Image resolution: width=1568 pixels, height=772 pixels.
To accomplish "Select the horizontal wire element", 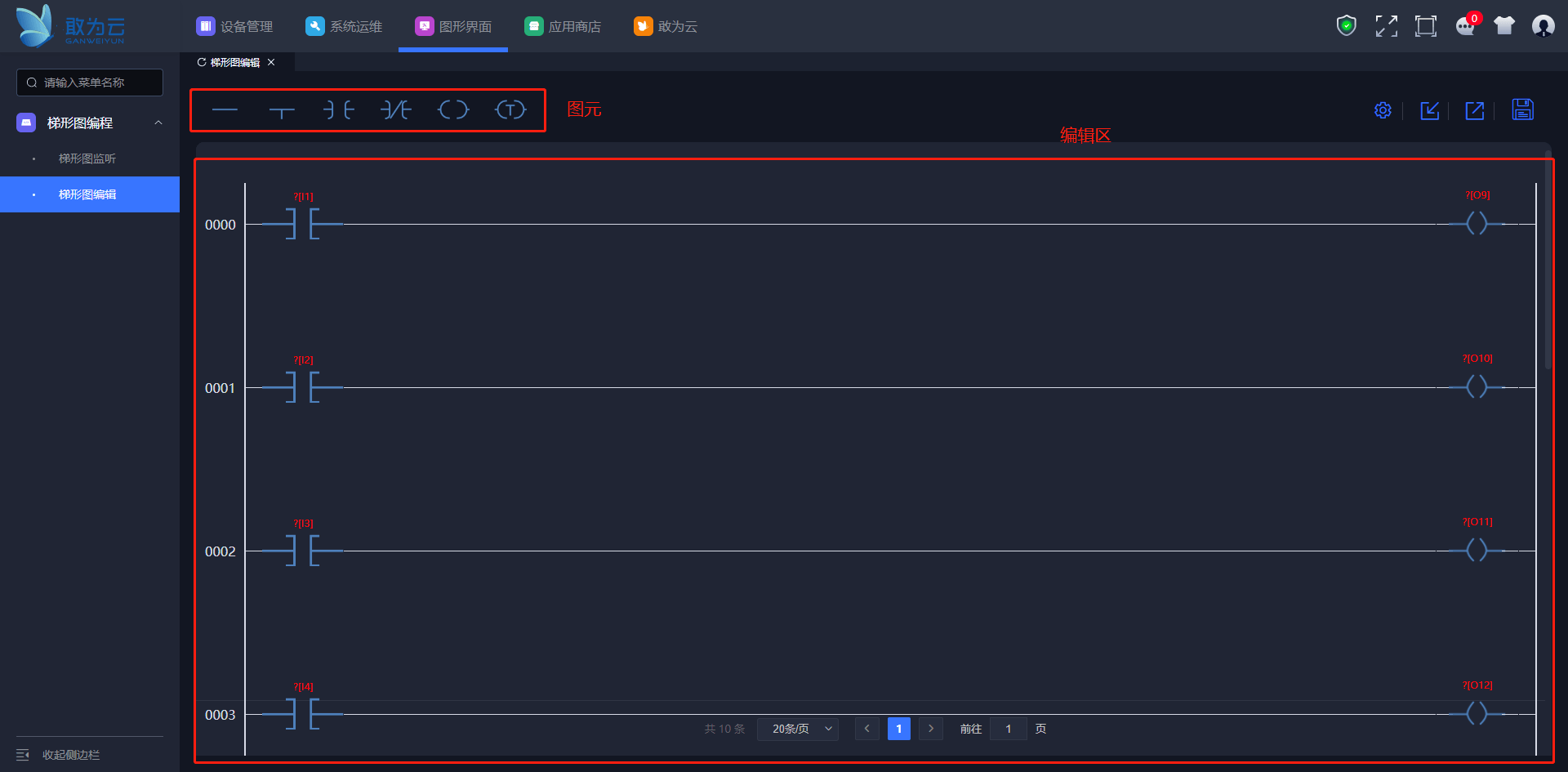I will [225, 109].
